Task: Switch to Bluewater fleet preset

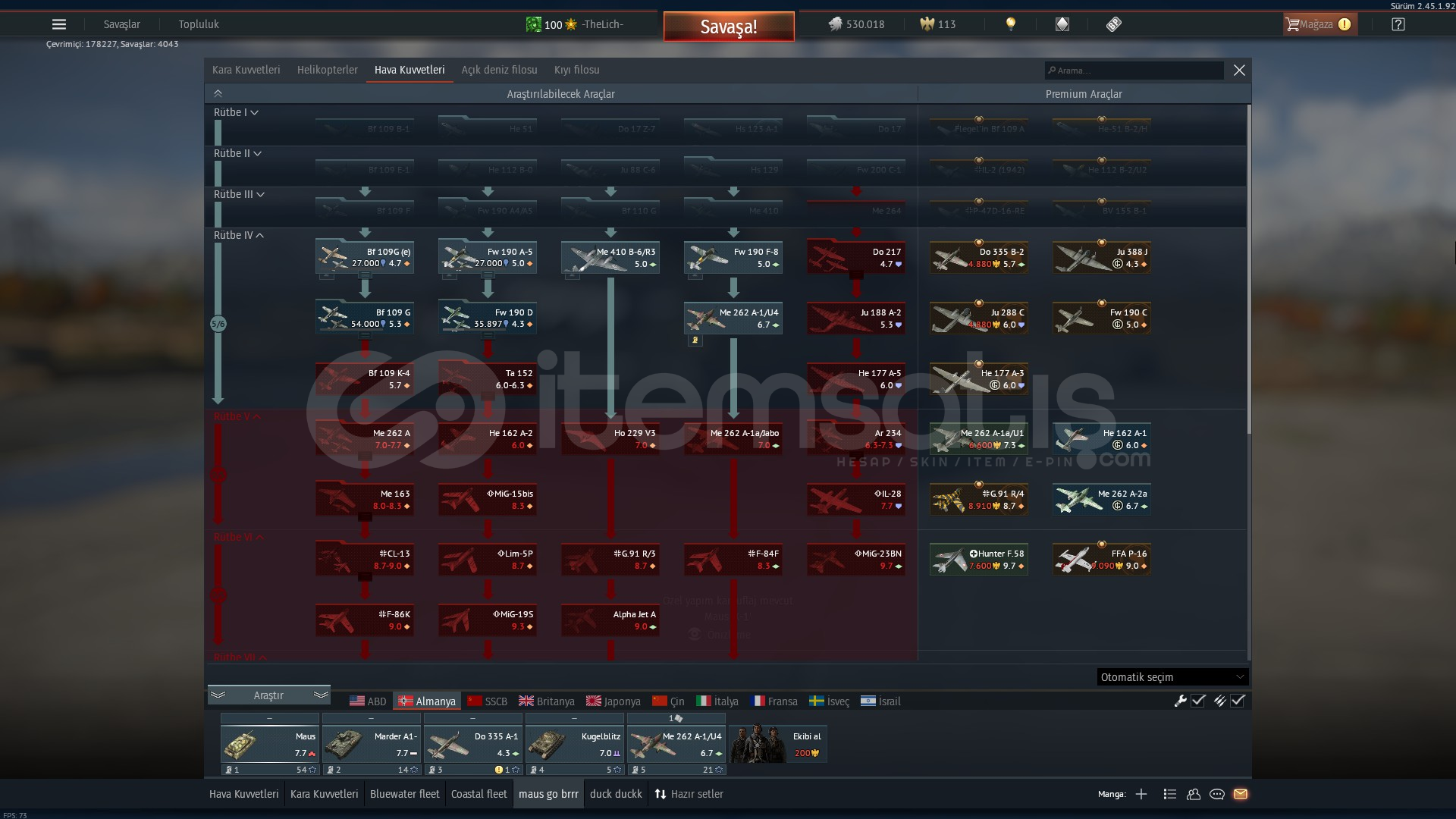Action: (404, 794)
